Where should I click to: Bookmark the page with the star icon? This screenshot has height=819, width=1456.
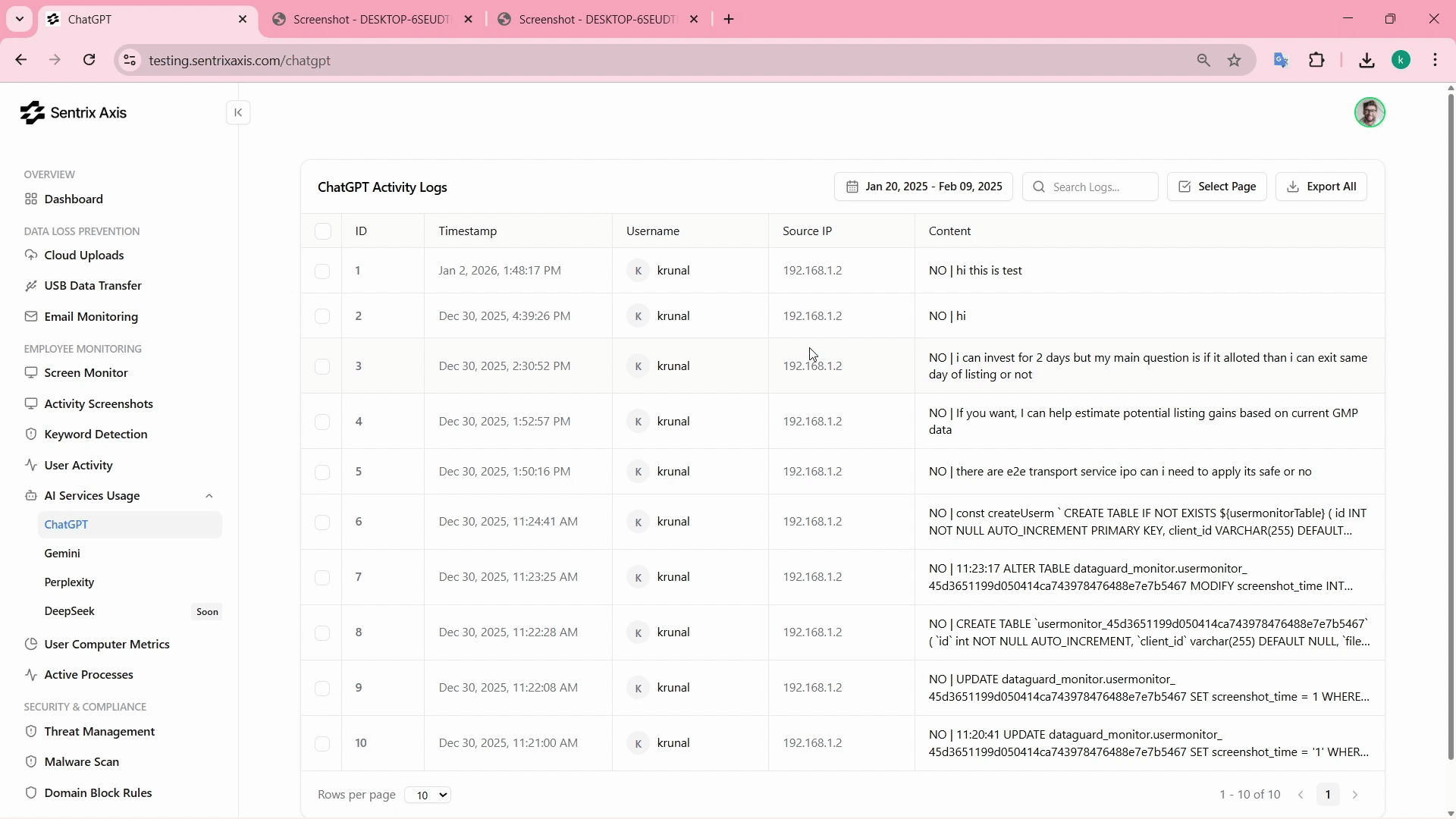[x=1235, y=60]
